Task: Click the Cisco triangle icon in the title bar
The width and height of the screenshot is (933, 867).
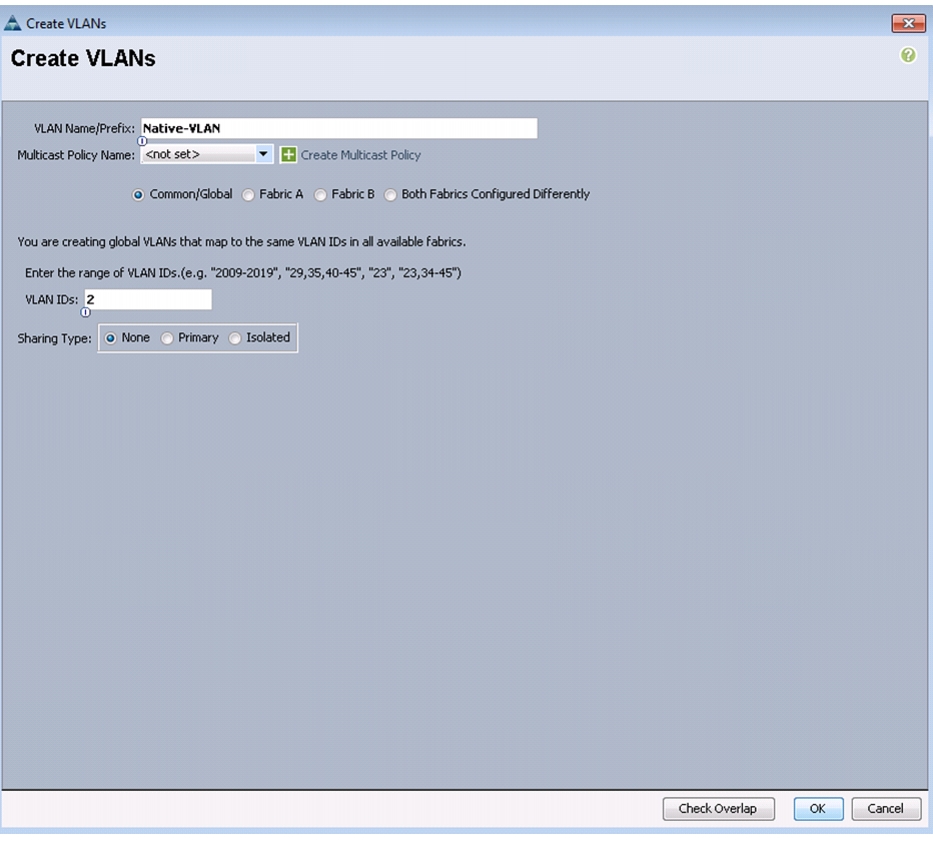Action: point(12,23)
